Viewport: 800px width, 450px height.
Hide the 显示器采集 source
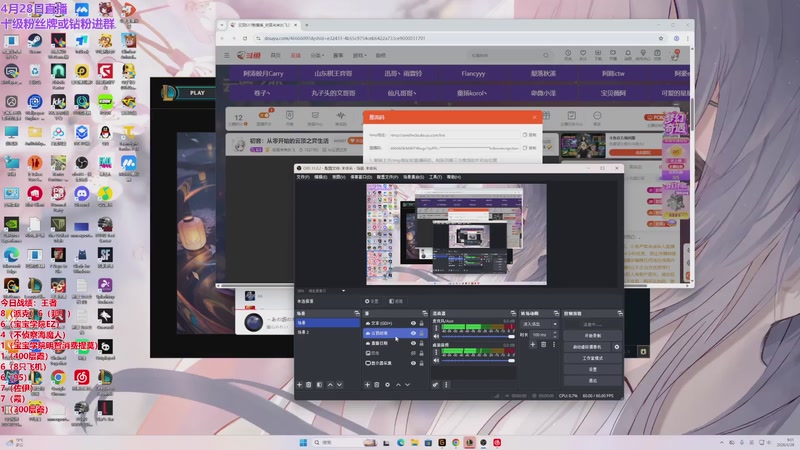[413, 363]
